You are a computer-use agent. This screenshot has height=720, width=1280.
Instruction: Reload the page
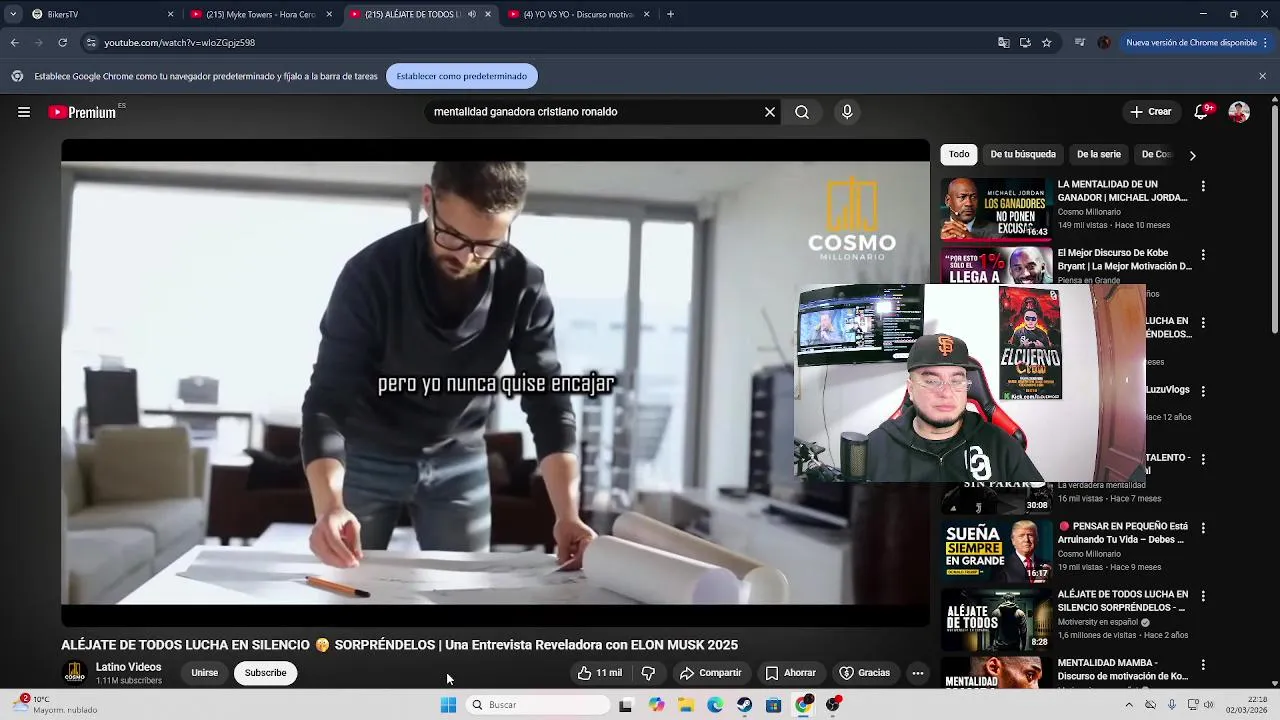click(x=62, y=43)
